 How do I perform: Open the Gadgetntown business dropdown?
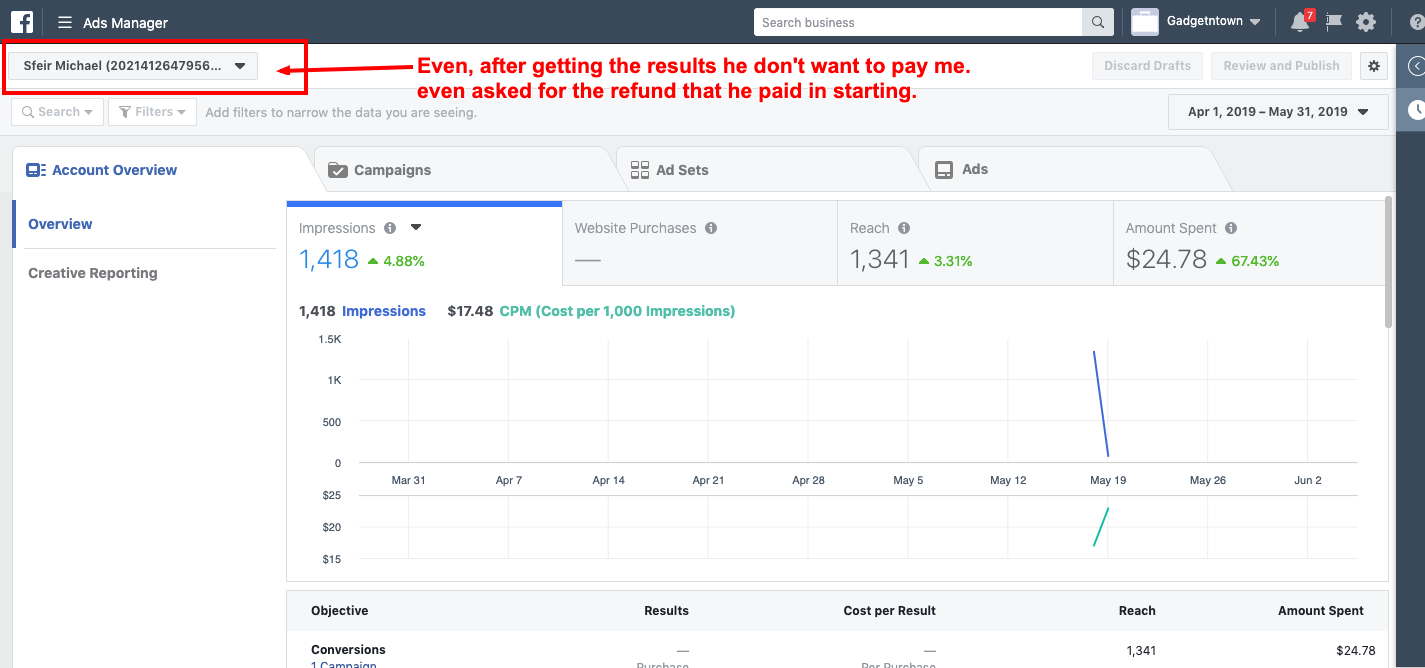[x=1214, y=22]
